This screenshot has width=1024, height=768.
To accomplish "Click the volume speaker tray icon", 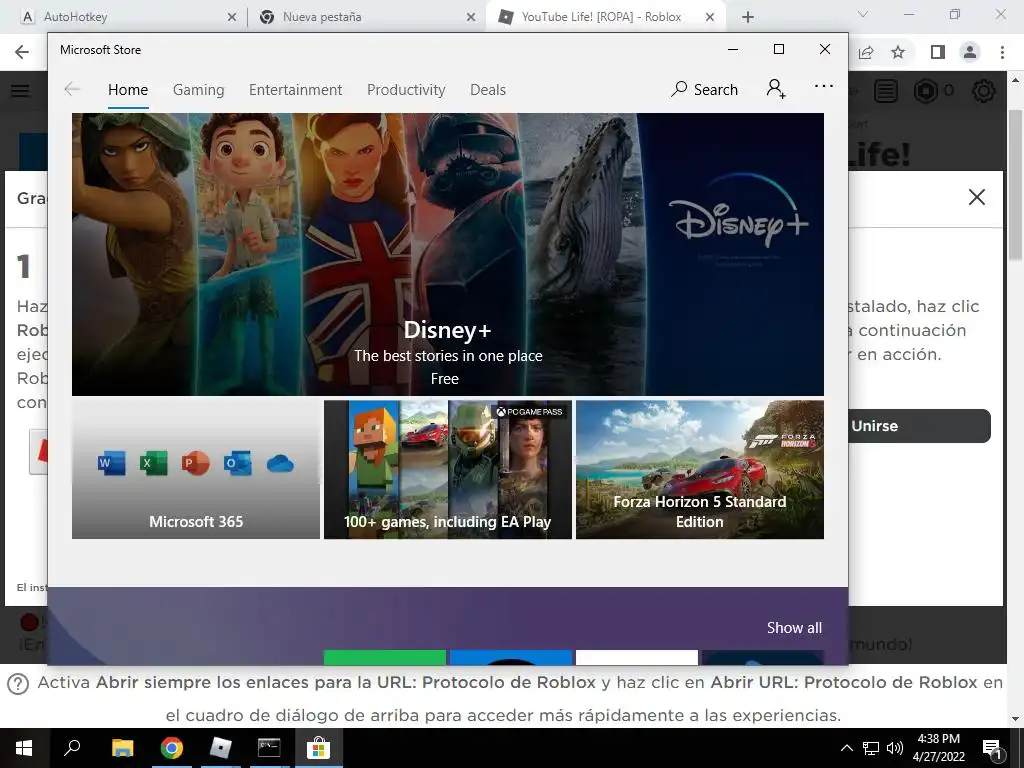I will point(895,748).
